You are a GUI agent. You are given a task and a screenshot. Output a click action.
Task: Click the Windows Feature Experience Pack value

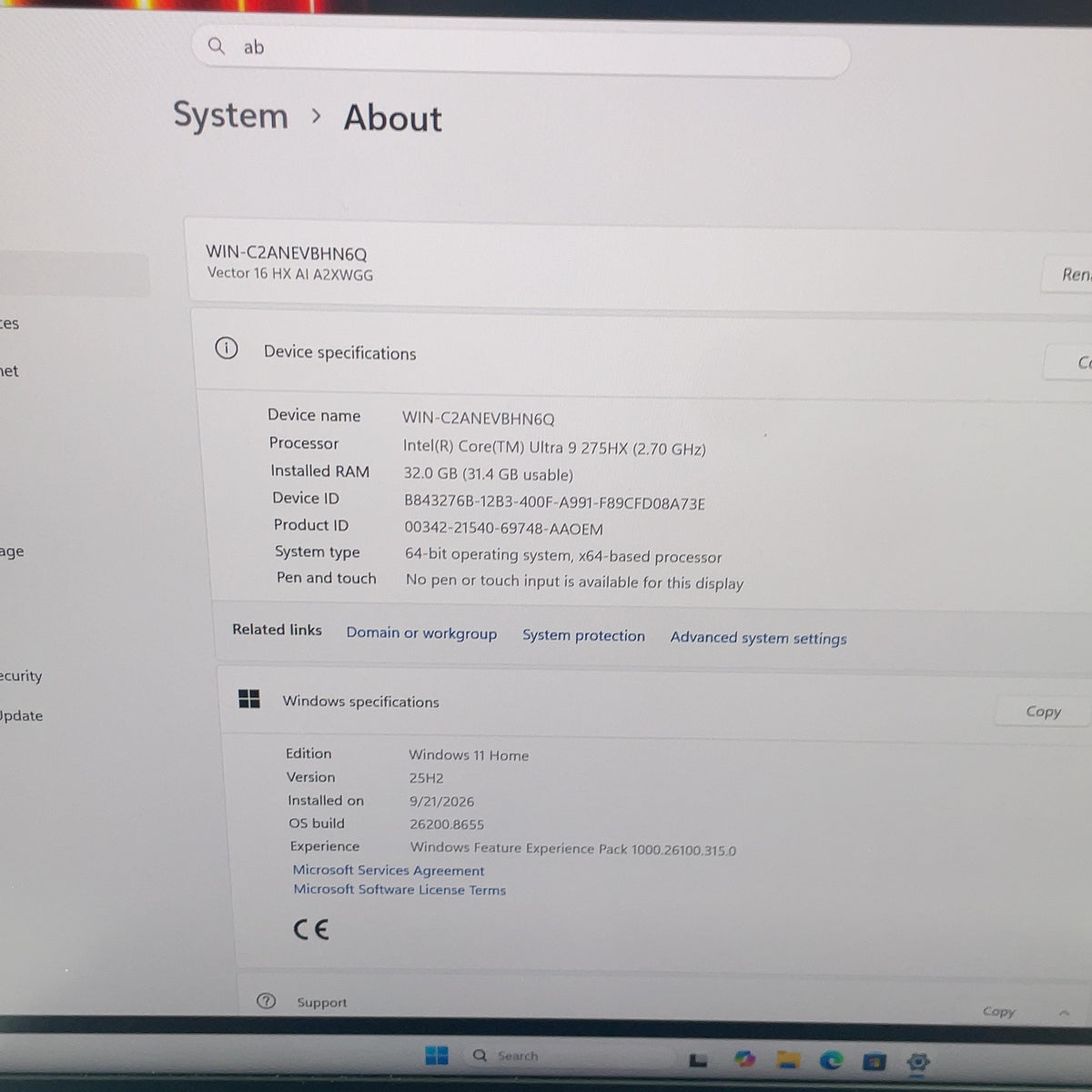tap(573, 849)
